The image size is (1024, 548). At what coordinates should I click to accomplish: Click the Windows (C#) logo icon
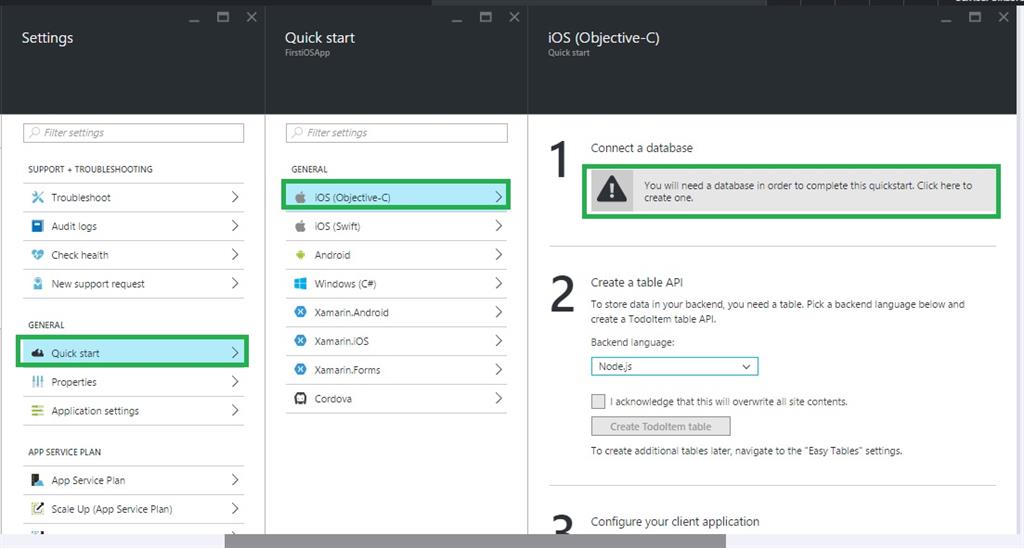(300, 284)
